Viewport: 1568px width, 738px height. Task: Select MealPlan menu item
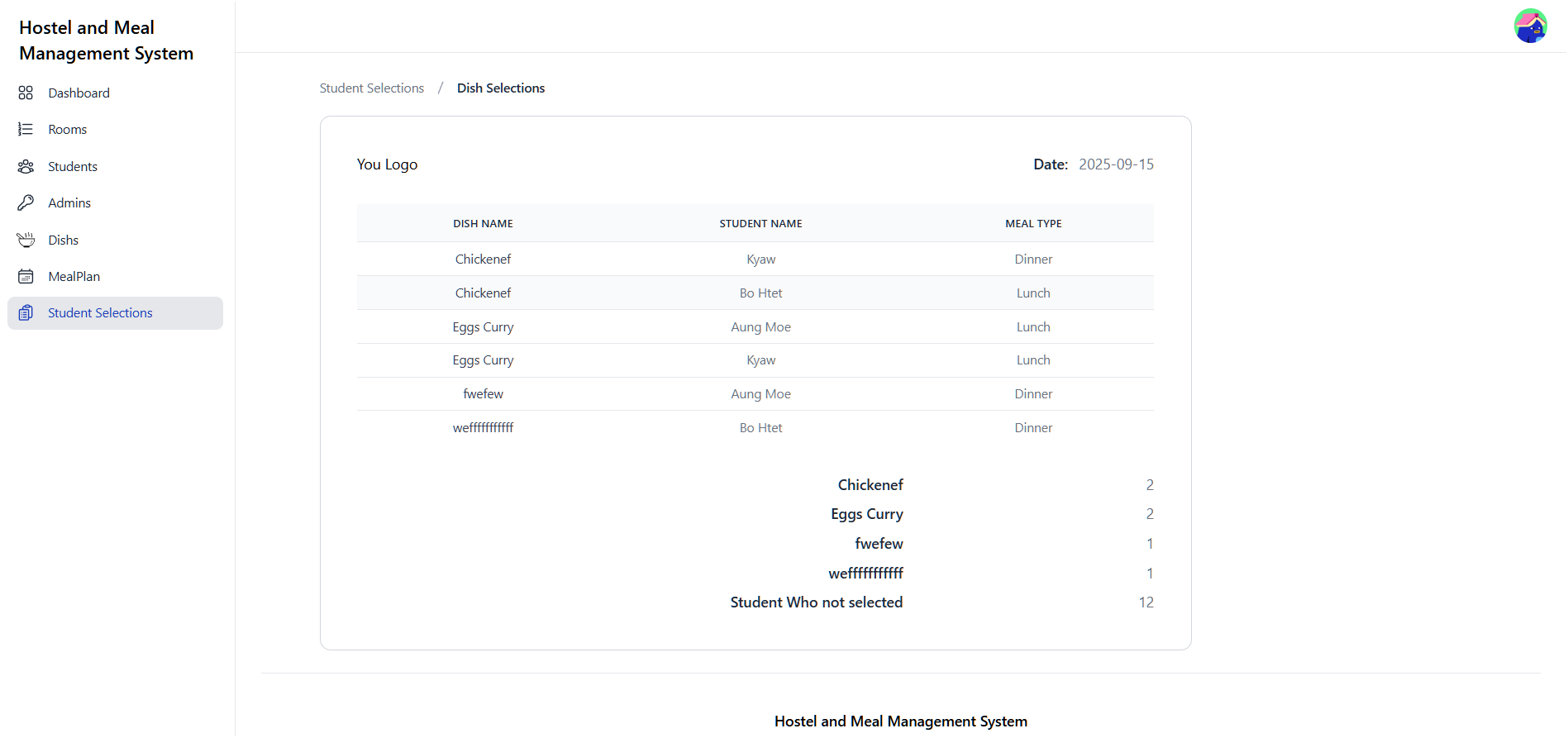[x=74, y=276]
